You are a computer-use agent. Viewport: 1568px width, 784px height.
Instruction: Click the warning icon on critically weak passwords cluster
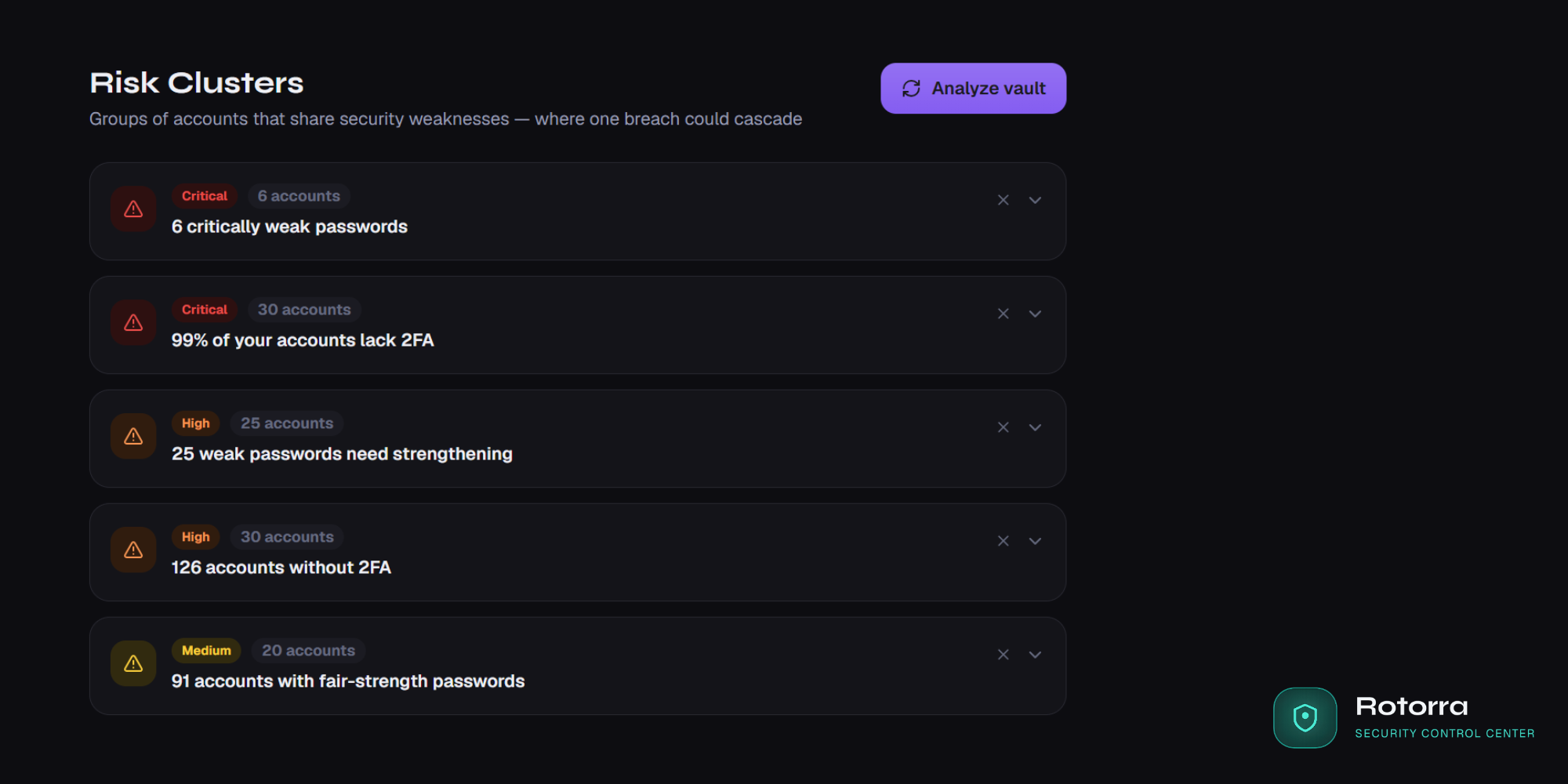point(133,209)
